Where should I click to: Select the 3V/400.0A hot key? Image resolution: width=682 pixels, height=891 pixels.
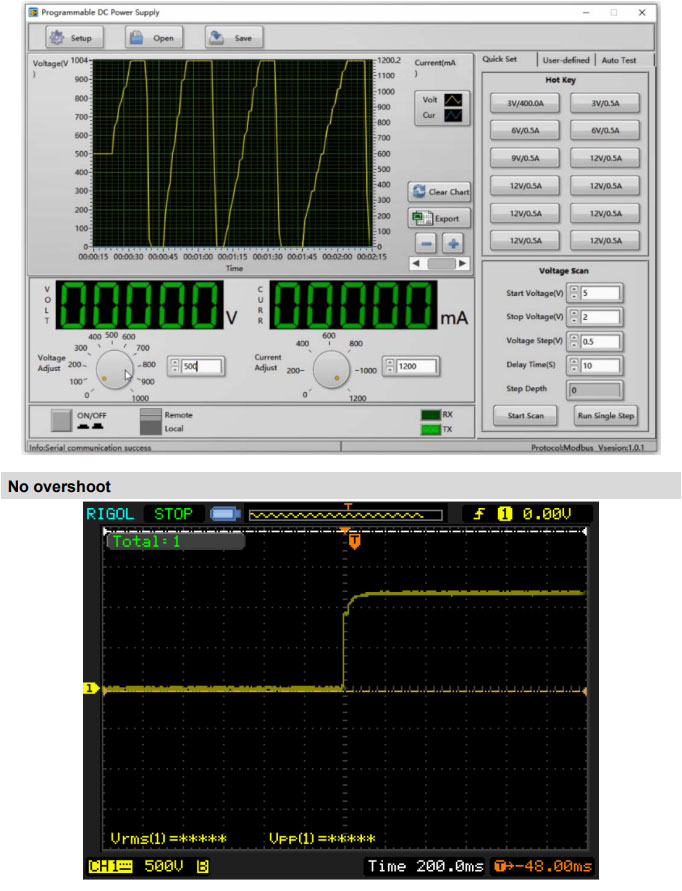pos(525,103)
